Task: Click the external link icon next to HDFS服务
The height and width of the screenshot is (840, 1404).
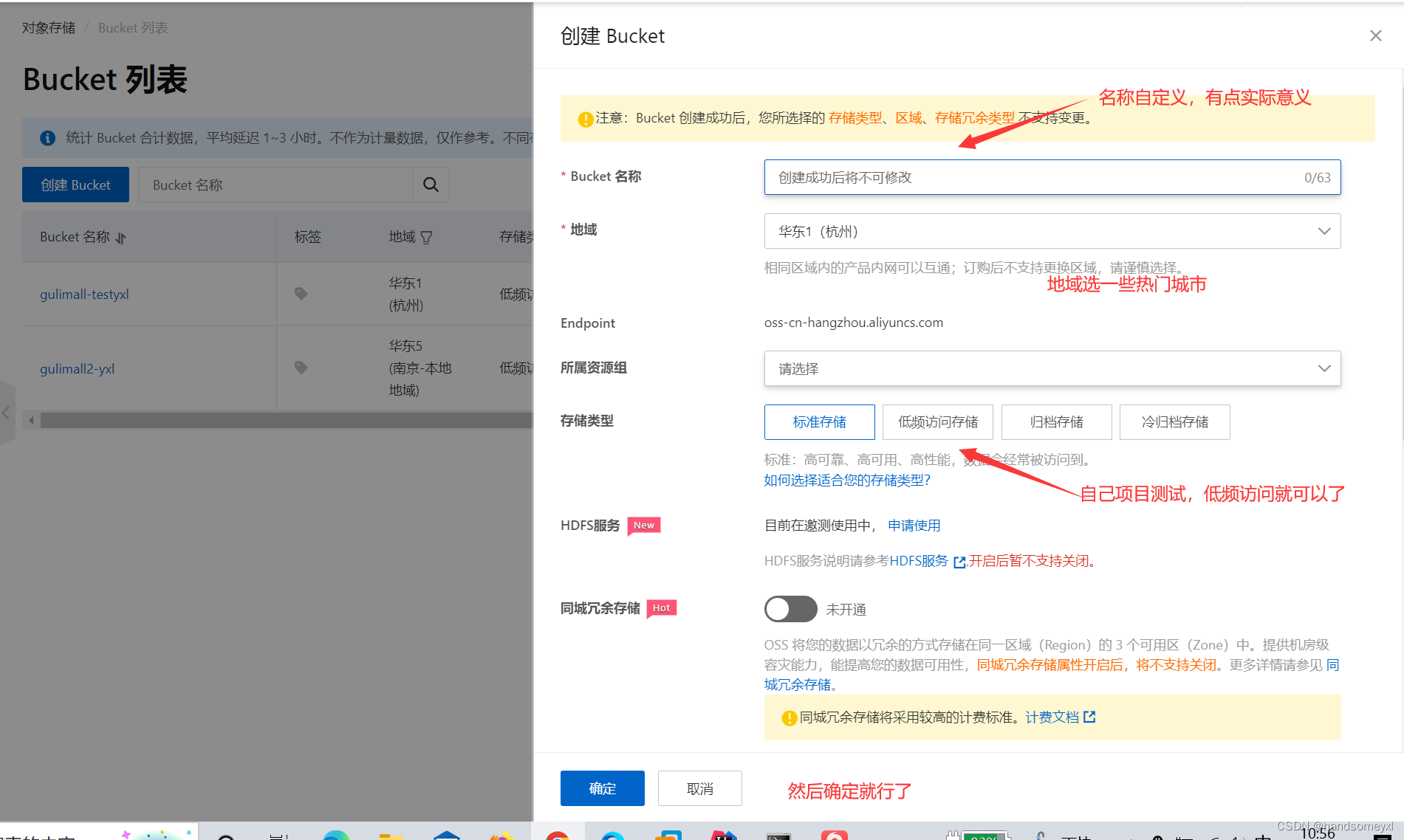Action: point(959,562)
